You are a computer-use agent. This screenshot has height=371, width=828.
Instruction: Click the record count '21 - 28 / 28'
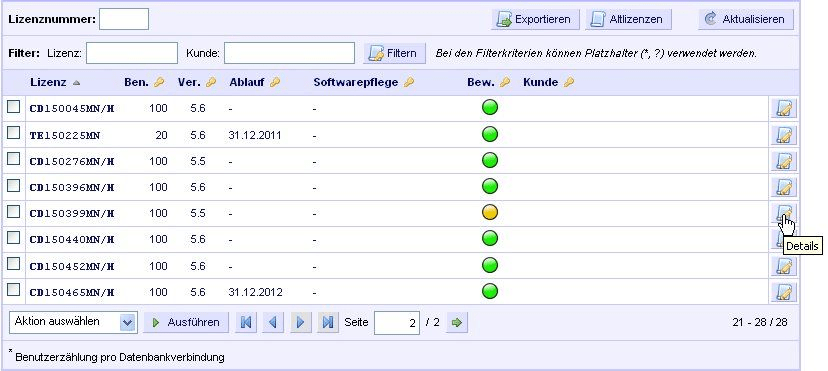(760, 322)
